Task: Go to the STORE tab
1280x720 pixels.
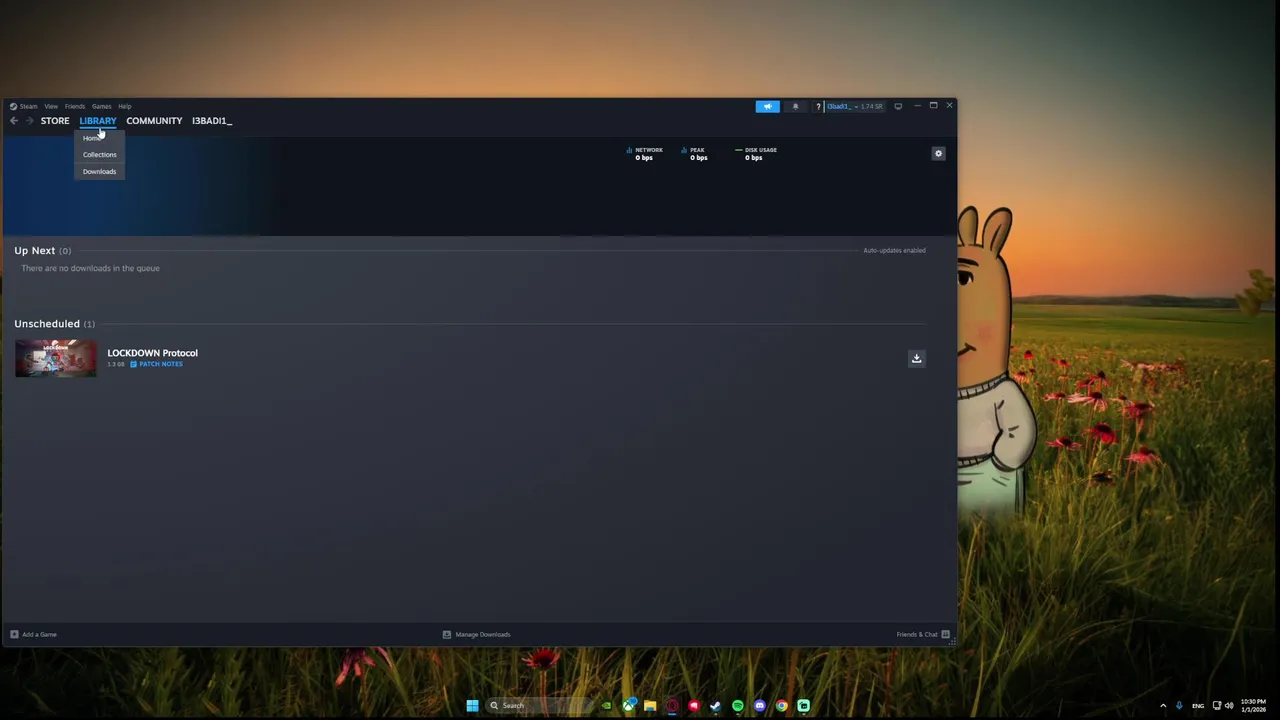Action: pos(55,121)
